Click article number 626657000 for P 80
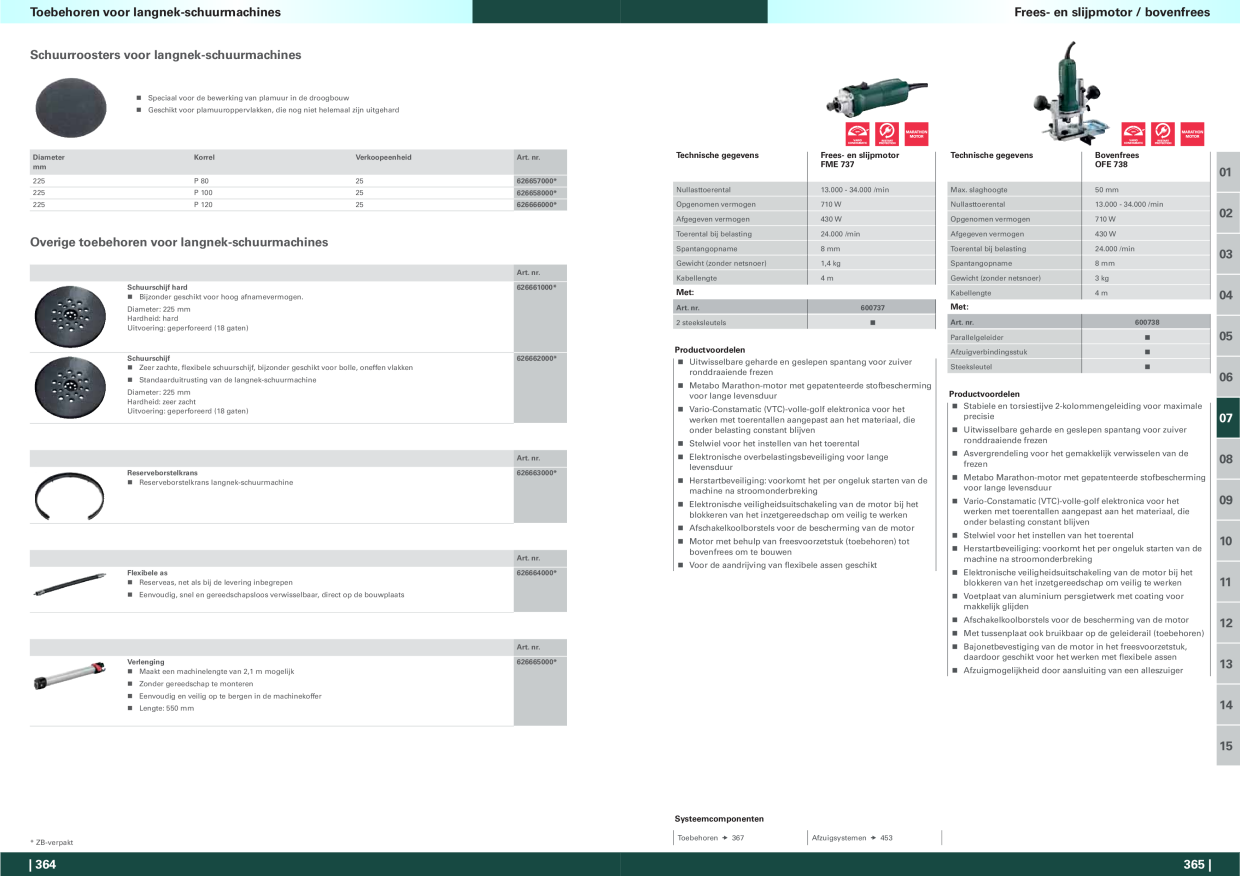 536,181
